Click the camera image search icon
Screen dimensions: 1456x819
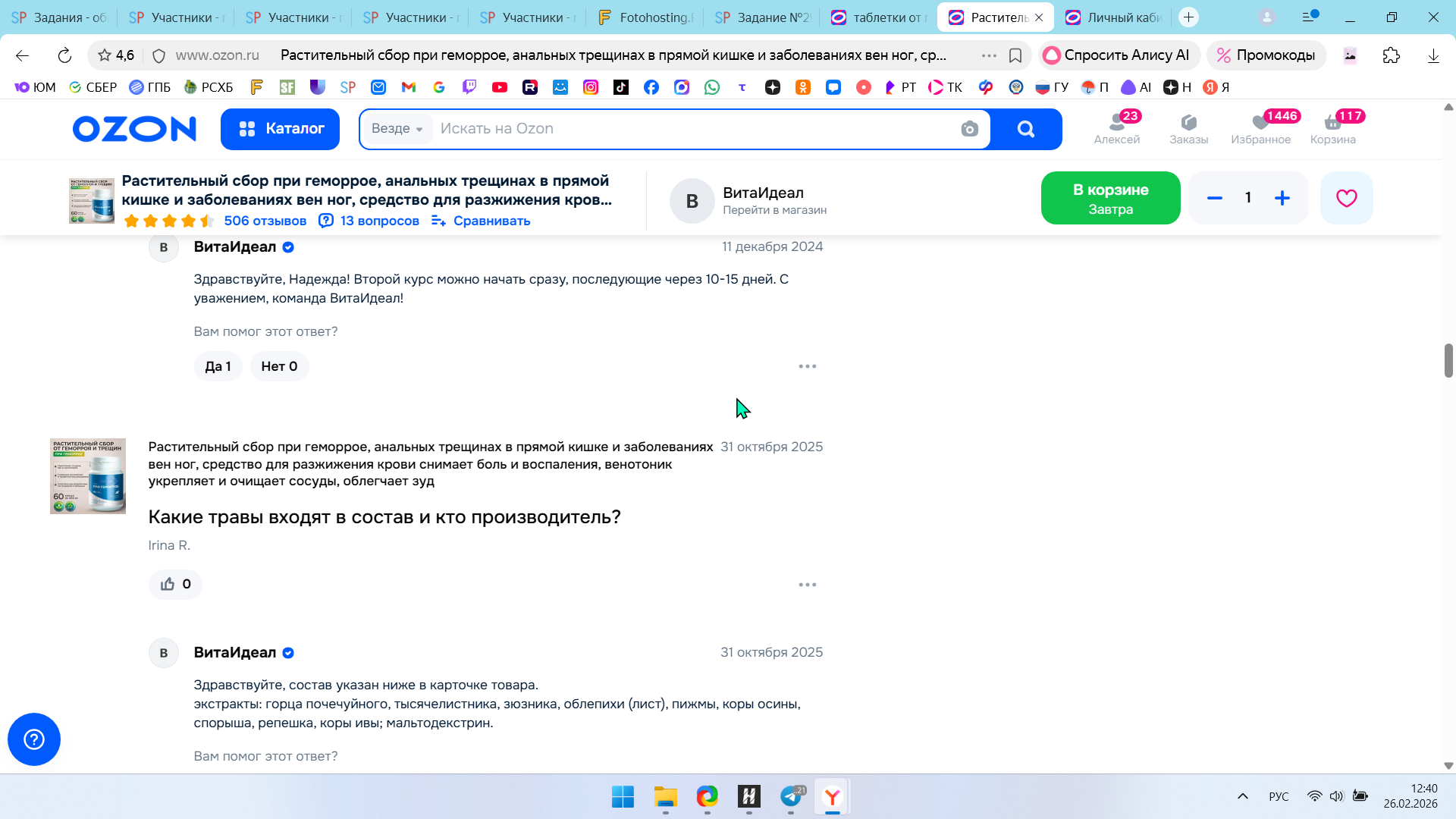[969, 129]
